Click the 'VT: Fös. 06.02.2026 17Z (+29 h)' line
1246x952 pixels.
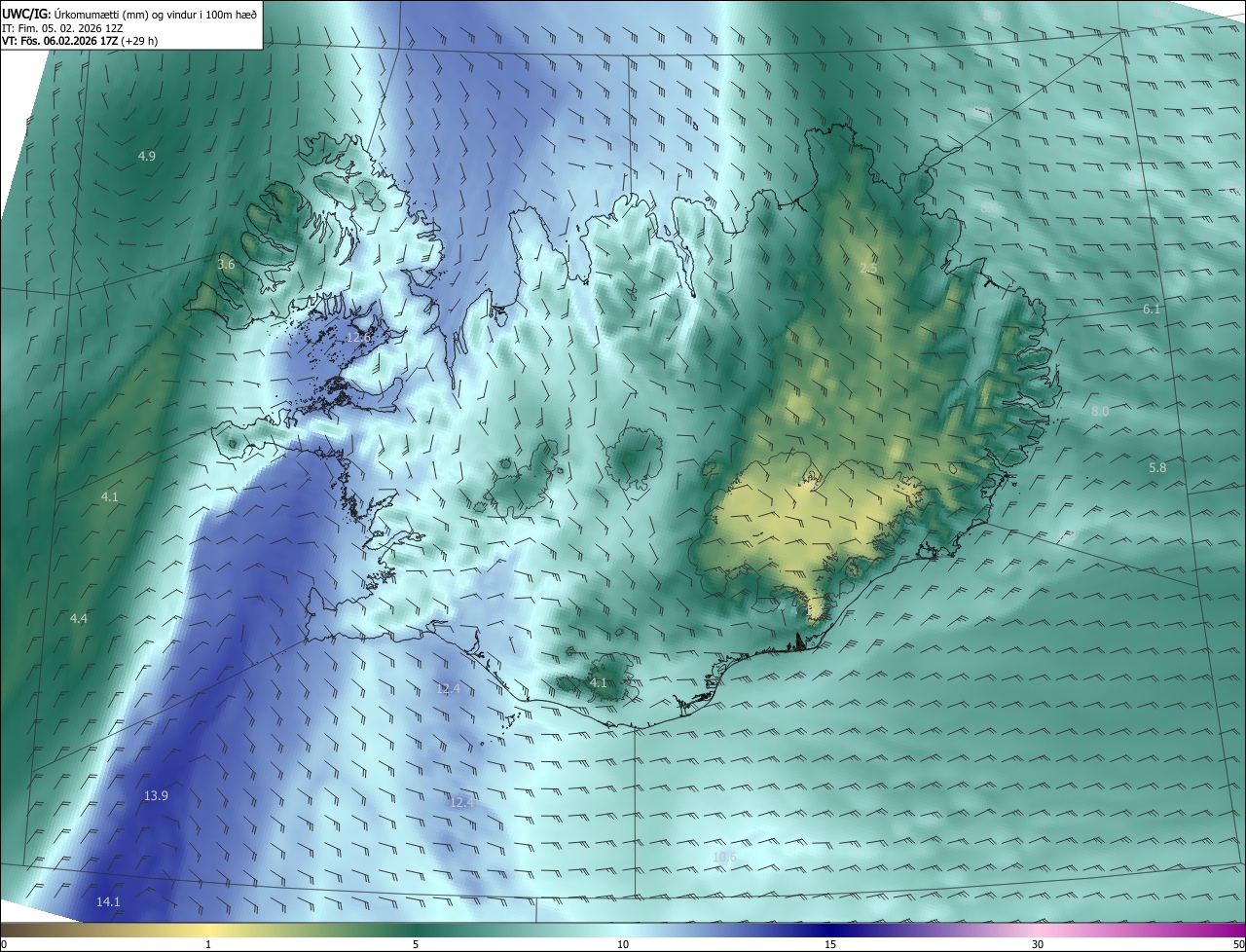coord(80,41)
